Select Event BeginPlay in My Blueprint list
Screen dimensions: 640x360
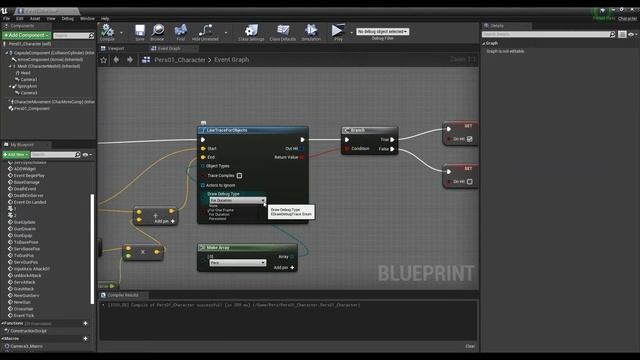pyautogui.click(x=29, y=176)
